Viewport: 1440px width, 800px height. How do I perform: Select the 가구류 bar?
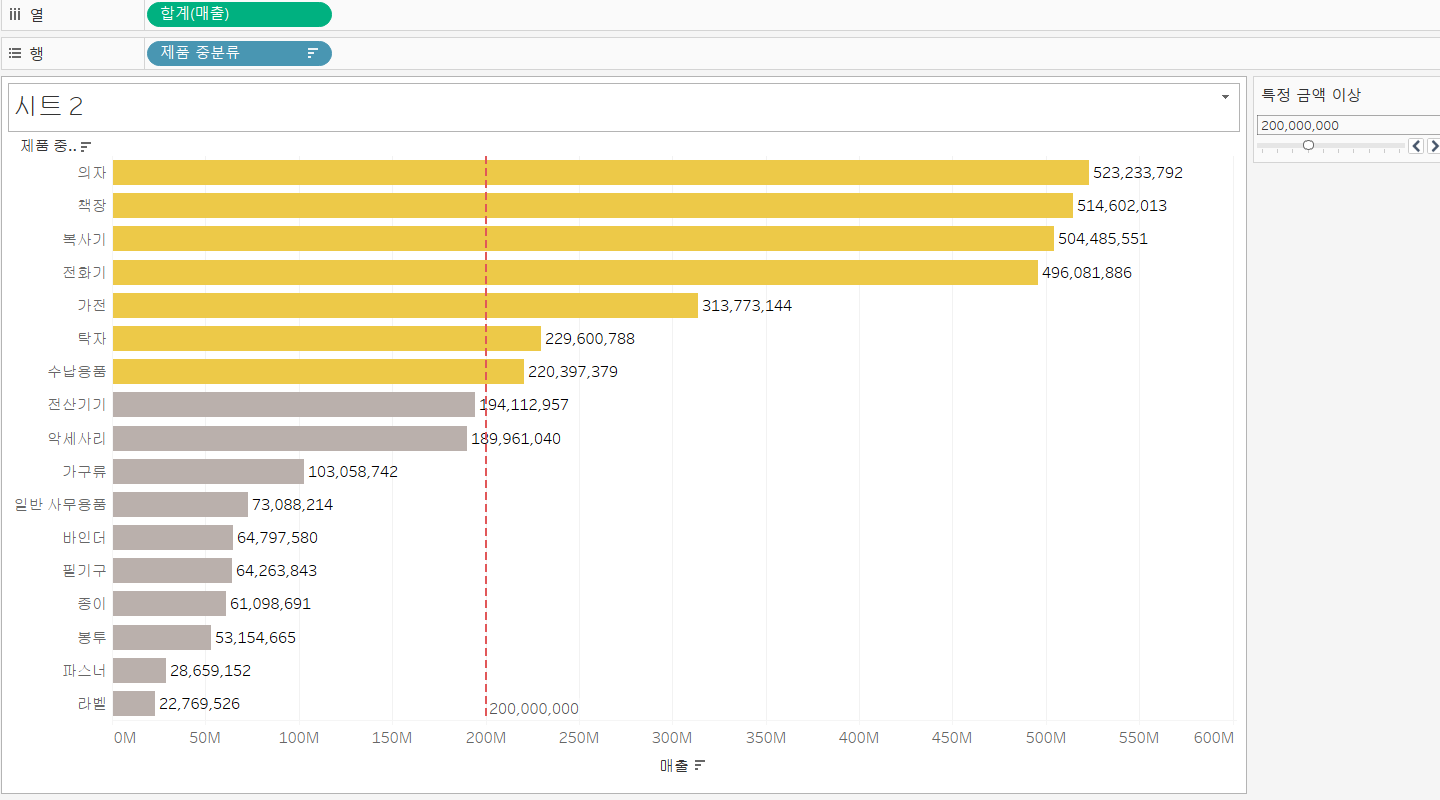208,471
